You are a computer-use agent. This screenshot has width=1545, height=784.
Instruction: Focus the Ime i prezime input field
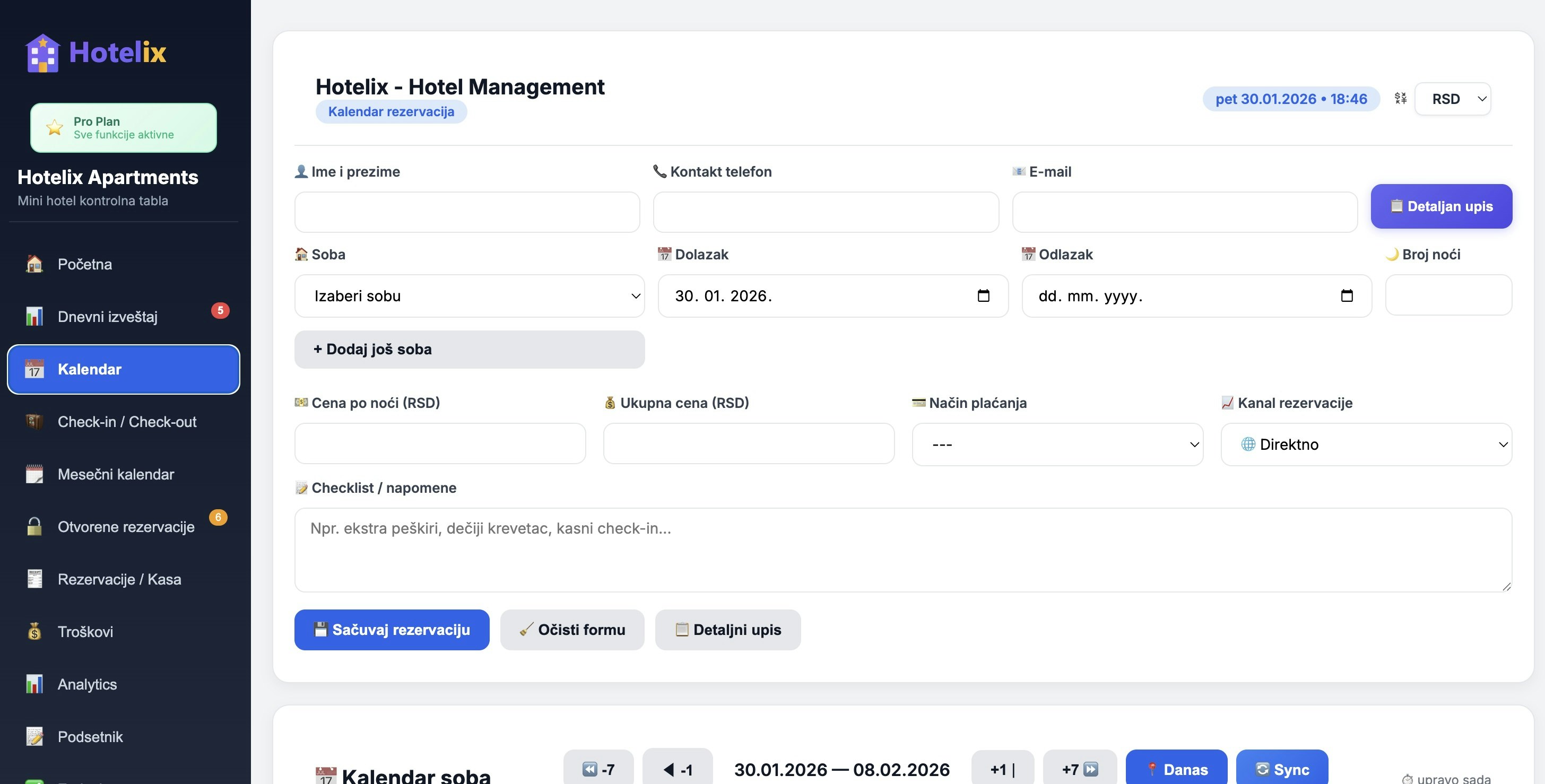466,212
